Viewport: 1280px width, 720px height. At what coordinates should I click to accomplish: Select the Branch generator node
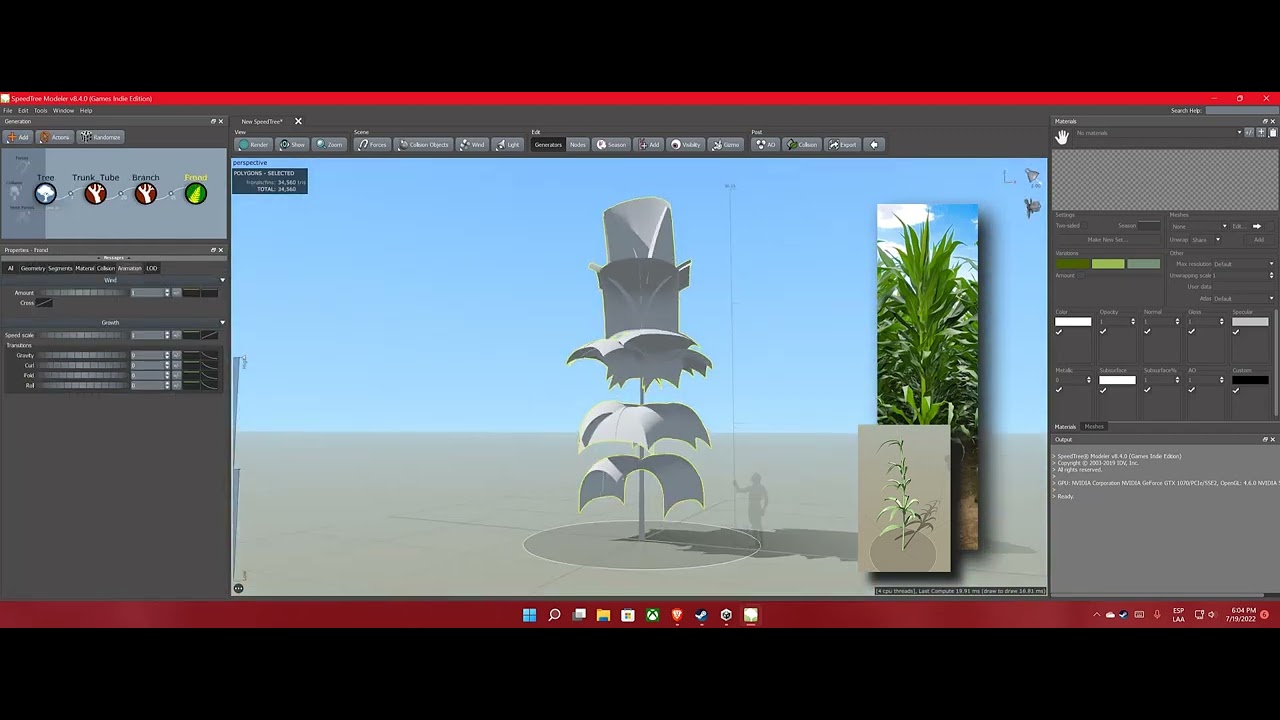pyautogui.click(x=145, y=193)
